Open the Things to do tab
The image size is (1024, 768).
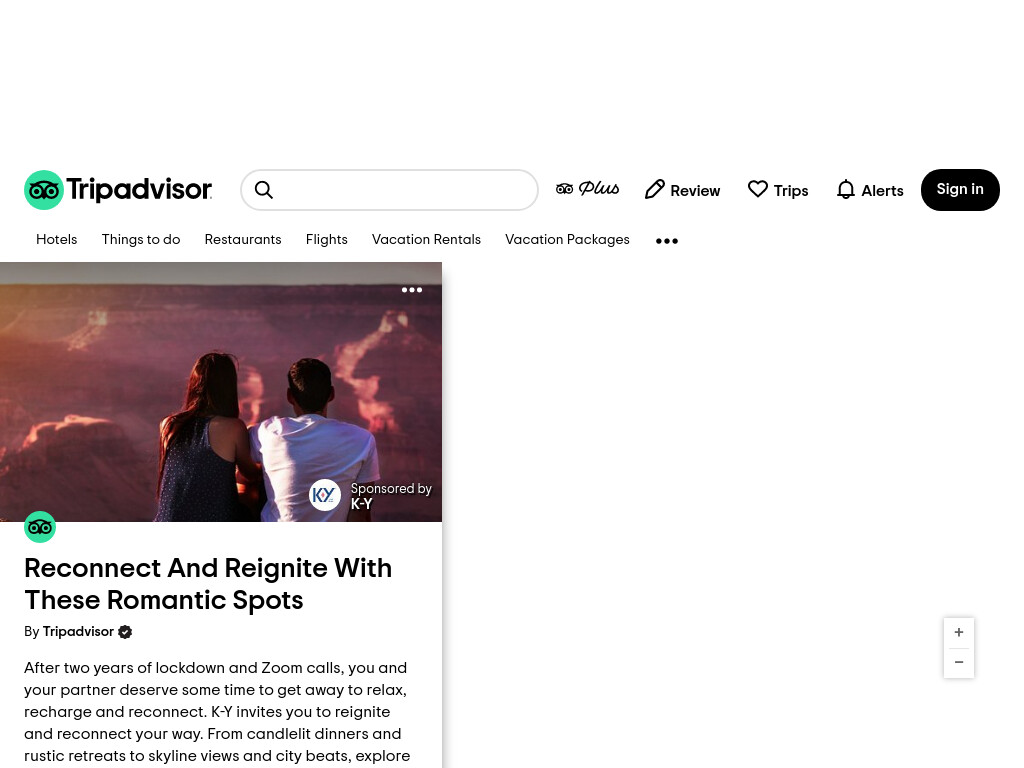coord(141,240)
